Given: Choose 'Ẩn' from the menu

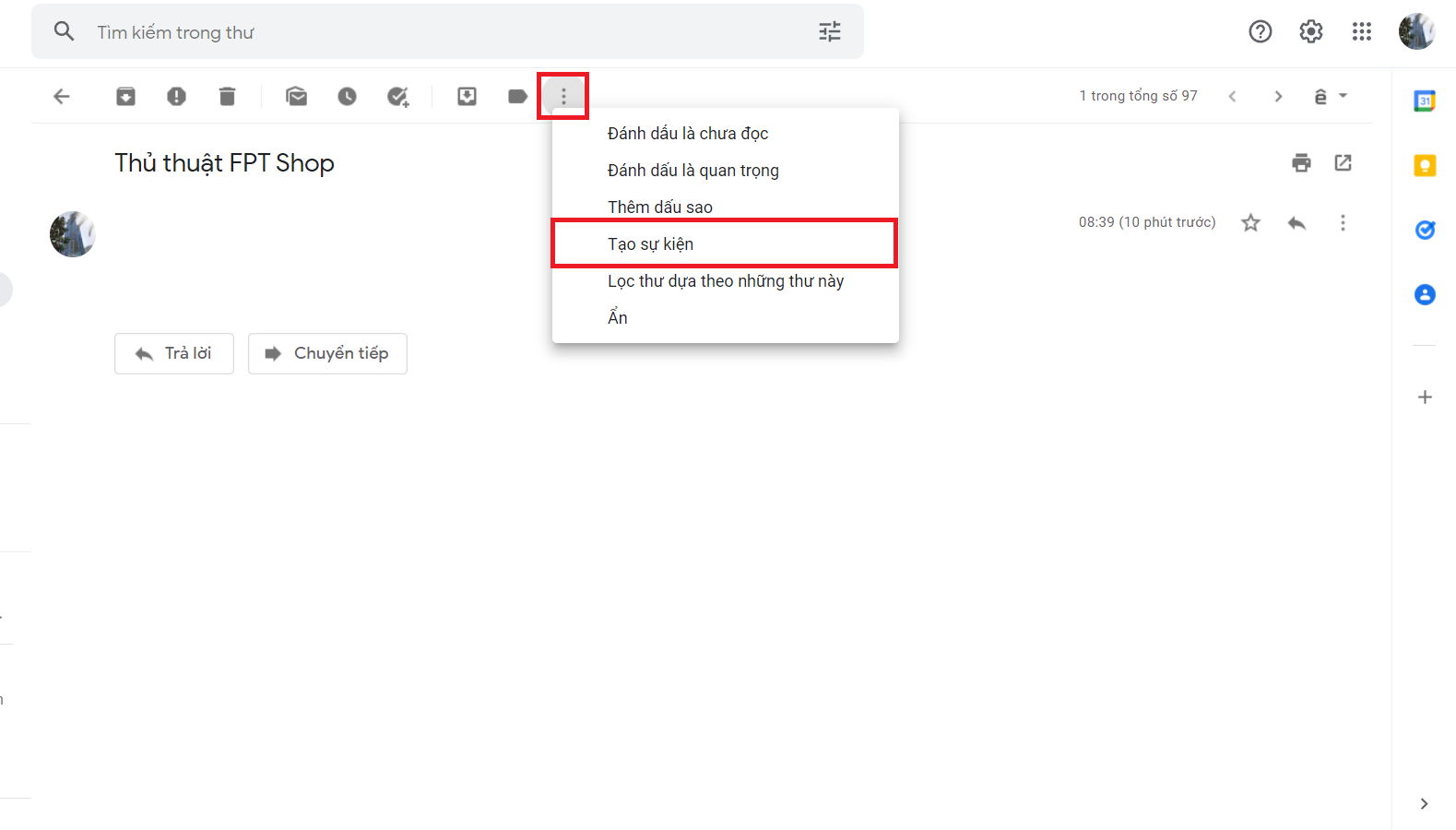Looking at the screenshot, I should point(726,318).
